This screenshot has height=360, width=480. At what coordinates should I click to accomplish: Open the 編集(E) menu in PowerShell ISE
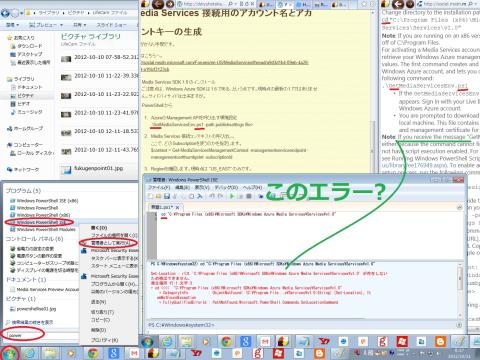[182, 188]
